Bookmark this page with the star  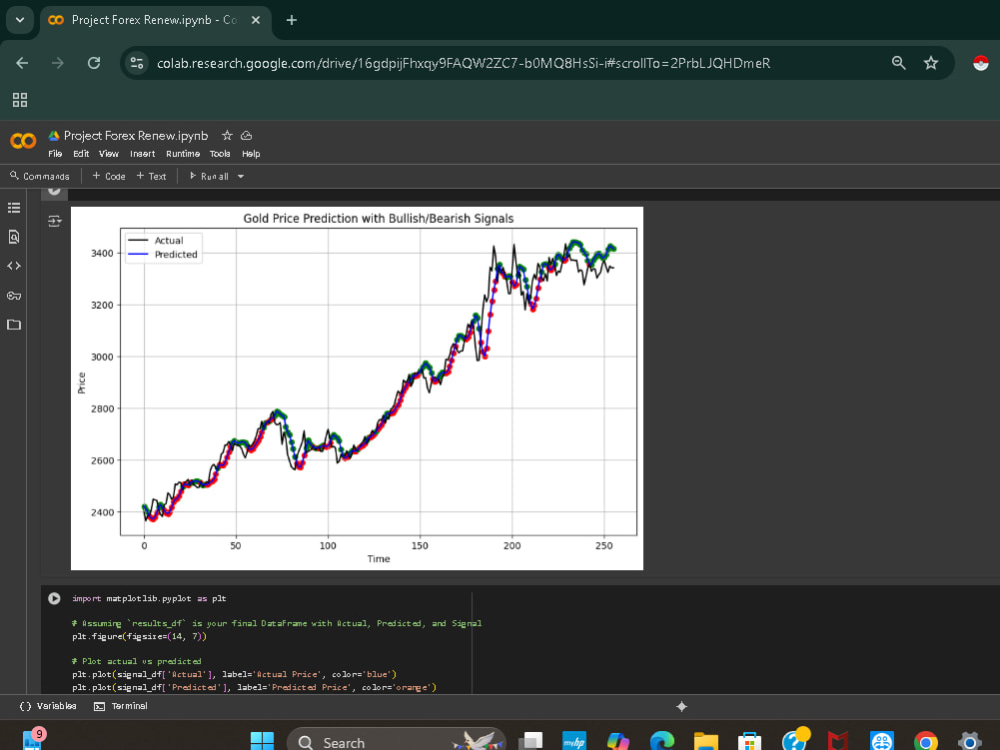(931, 62)
